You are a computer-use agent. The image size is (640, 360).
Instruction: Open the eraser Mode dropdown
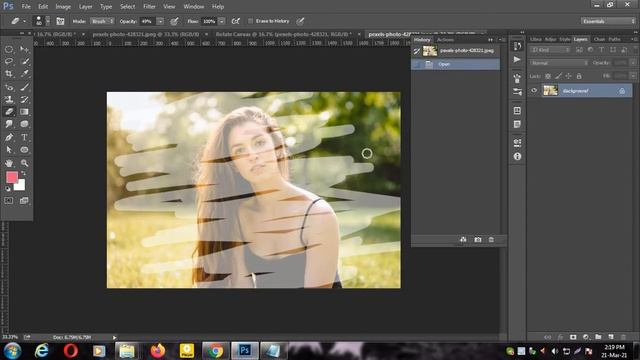pos(102,21)
